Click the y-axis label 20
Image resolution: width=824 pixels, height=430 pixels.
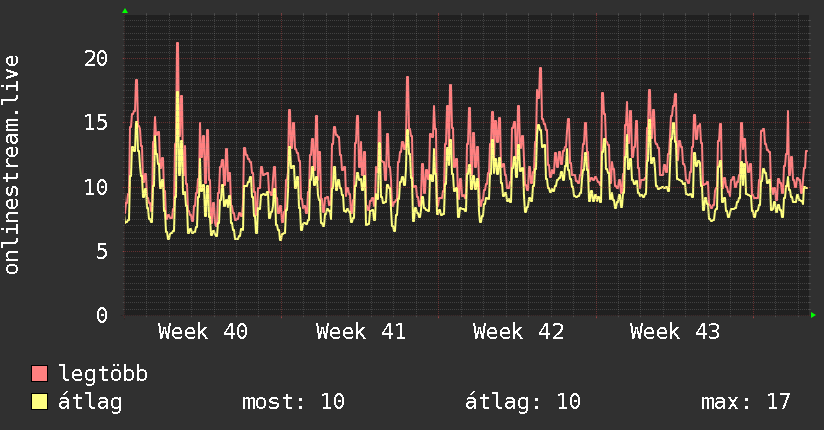click(96, 58)
